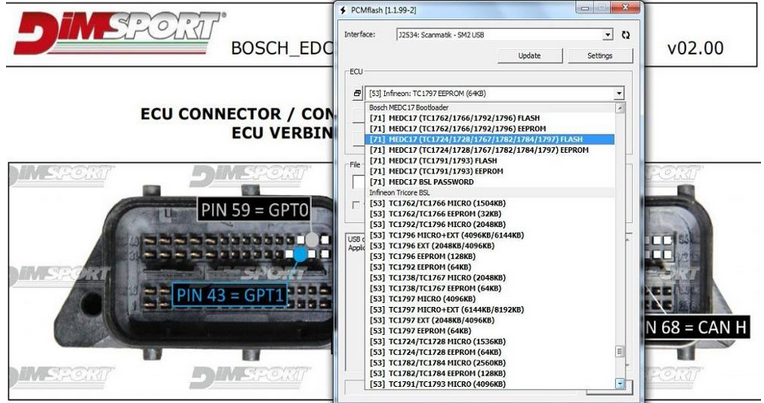Select MEDC17 (TC1762/1766/1792/1796) EEPROM

(x=489, y=129)
